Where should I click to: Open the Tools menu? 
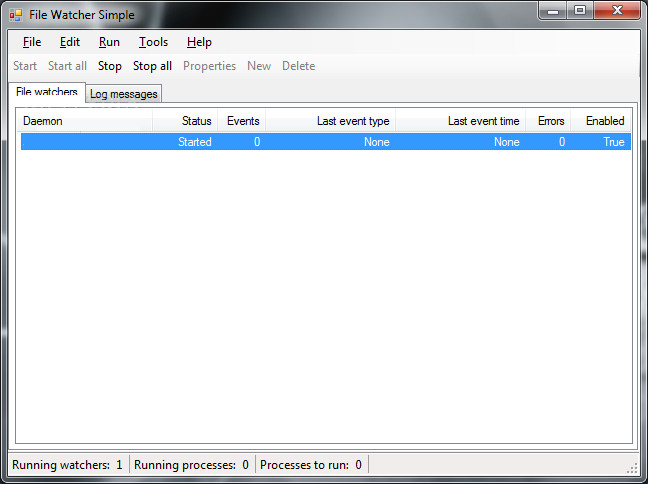(x=153, y=42)
